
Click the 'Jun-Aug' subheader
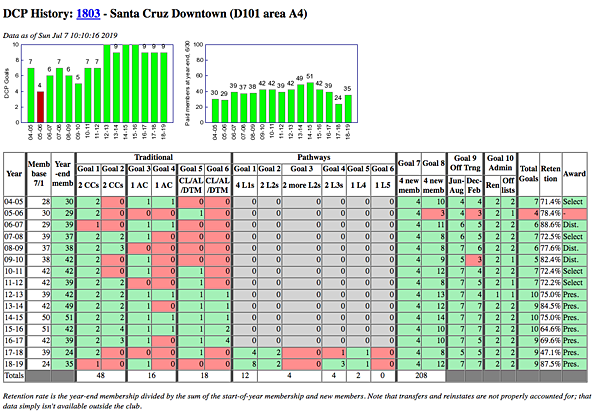click(456, 185)
